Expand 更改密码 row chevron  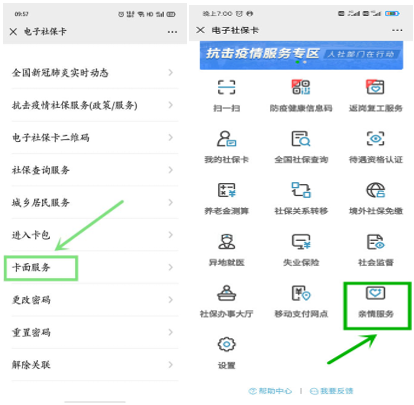pyautogui.click(x=171, y=300)
